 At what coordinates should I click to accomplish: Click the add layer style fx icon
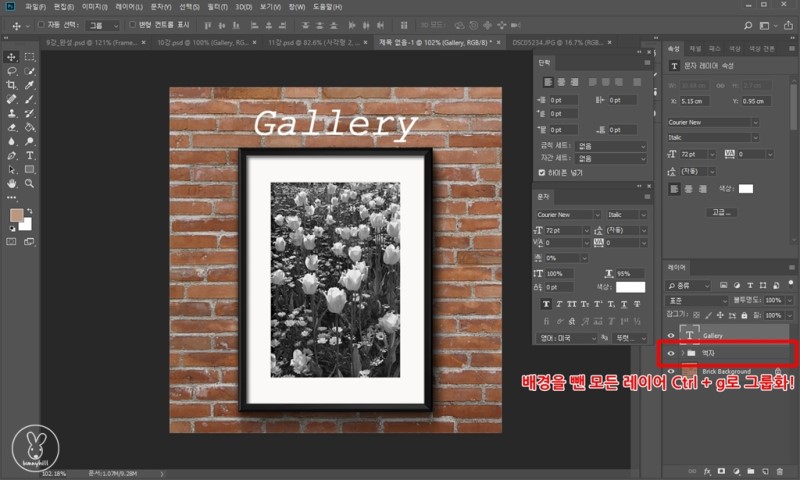(x=707, y=470)
